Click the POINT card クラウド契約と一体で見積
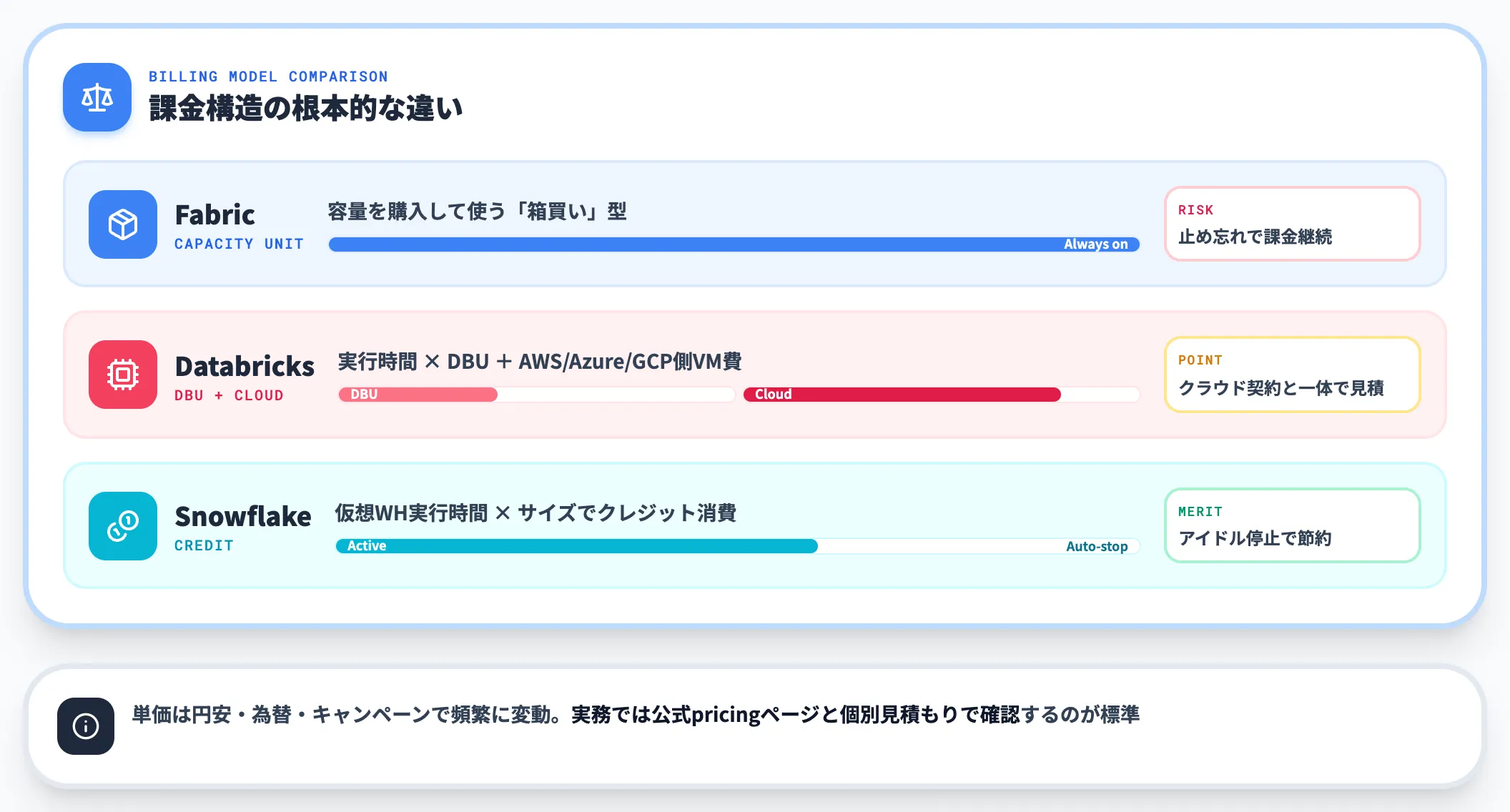Screen dimensions: 1510x812 1292,375
